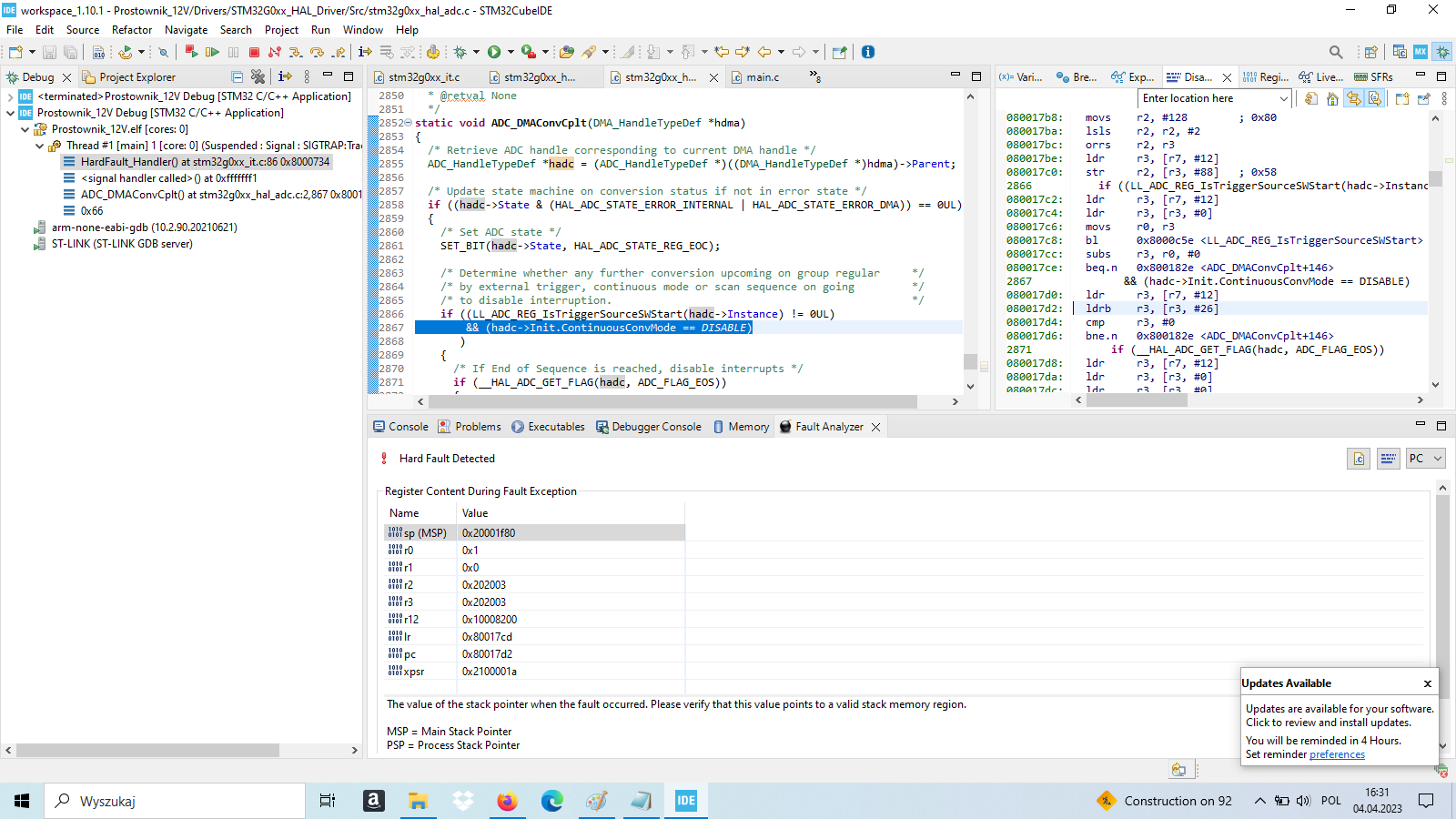Image resolution: width=1456 pixels, height=819 pixels.
Task: Switch to the Memory tab
Action: [x=741, y=427]
